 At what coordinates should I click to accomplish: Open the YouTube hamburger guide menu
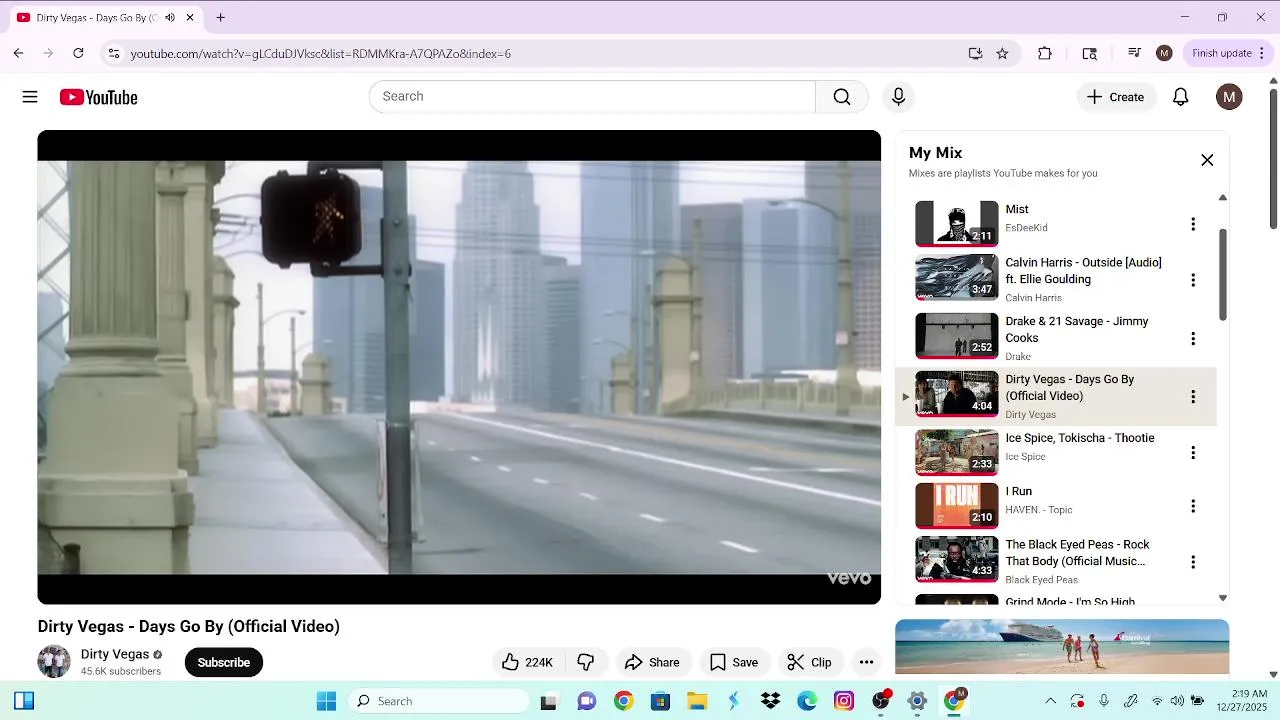click(30, 97)
